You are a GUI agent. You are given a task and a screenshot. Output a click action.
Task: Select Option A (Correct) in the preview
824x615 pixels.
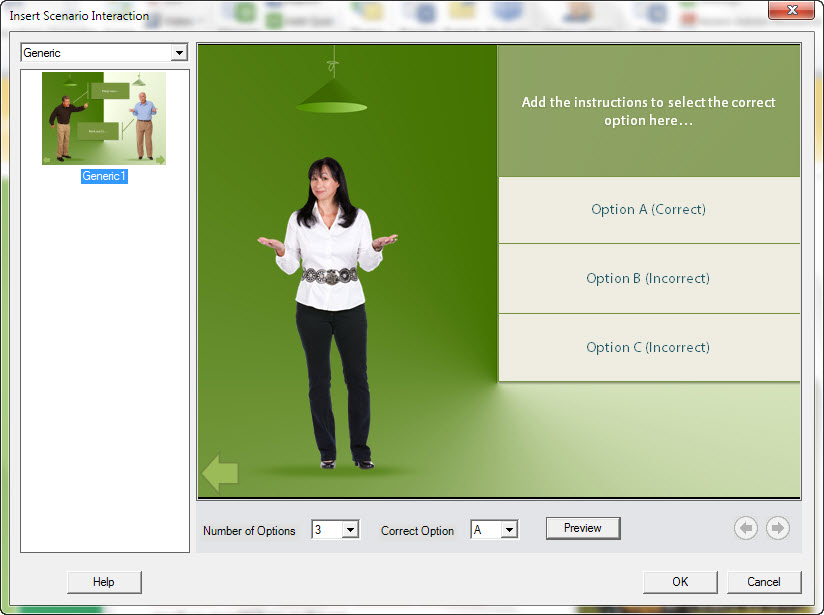pos(648,209)
